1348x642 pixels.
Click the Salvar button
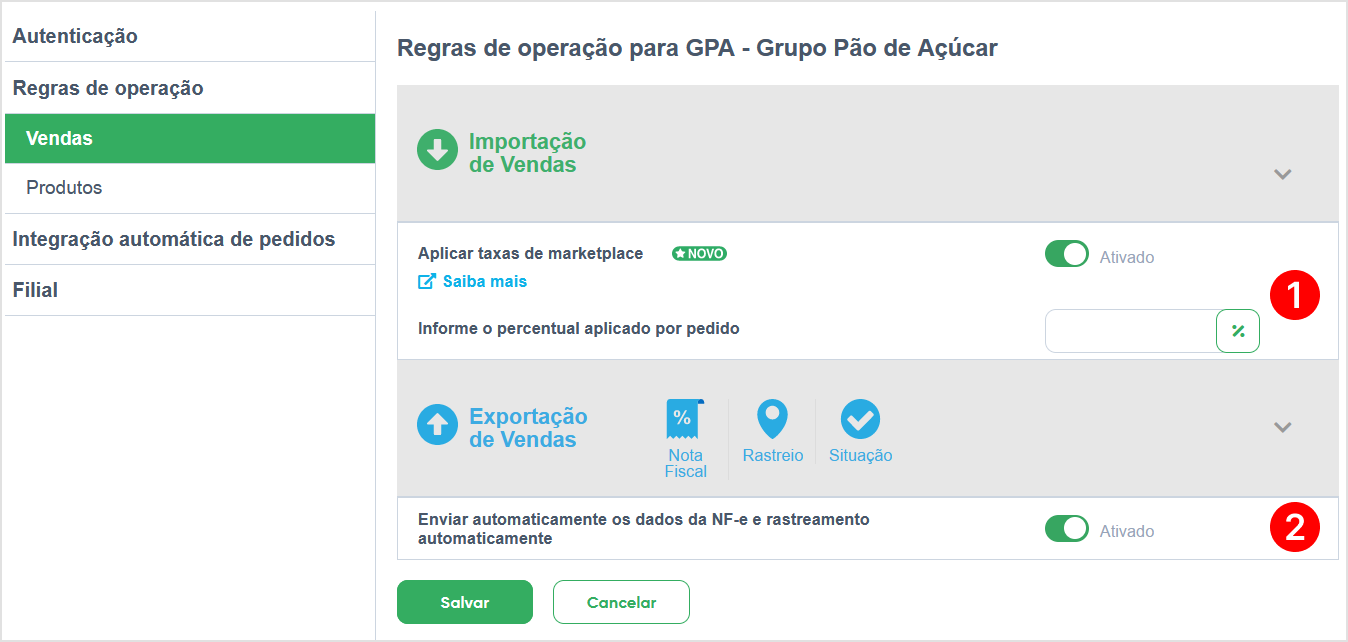pyautogui.click(x=465, y=602)
